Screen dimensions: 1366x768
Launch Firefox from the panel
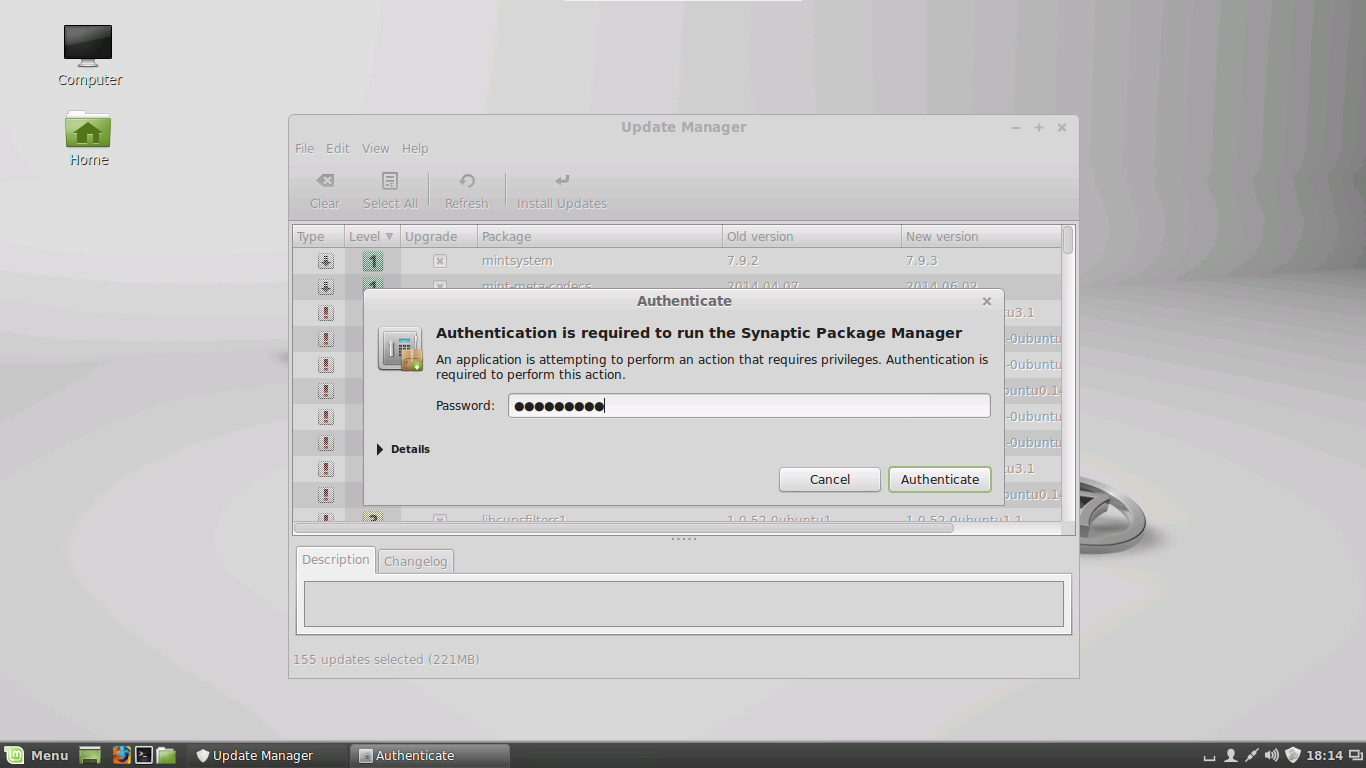click(122, 755)
